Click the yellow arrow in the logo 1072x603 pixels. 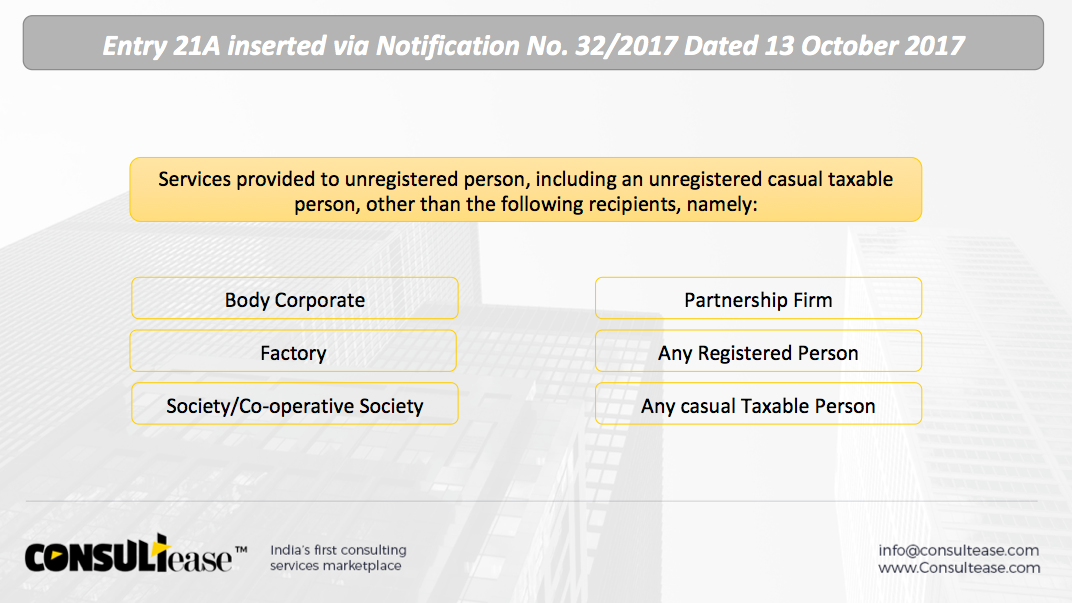[x=161, y=547]
